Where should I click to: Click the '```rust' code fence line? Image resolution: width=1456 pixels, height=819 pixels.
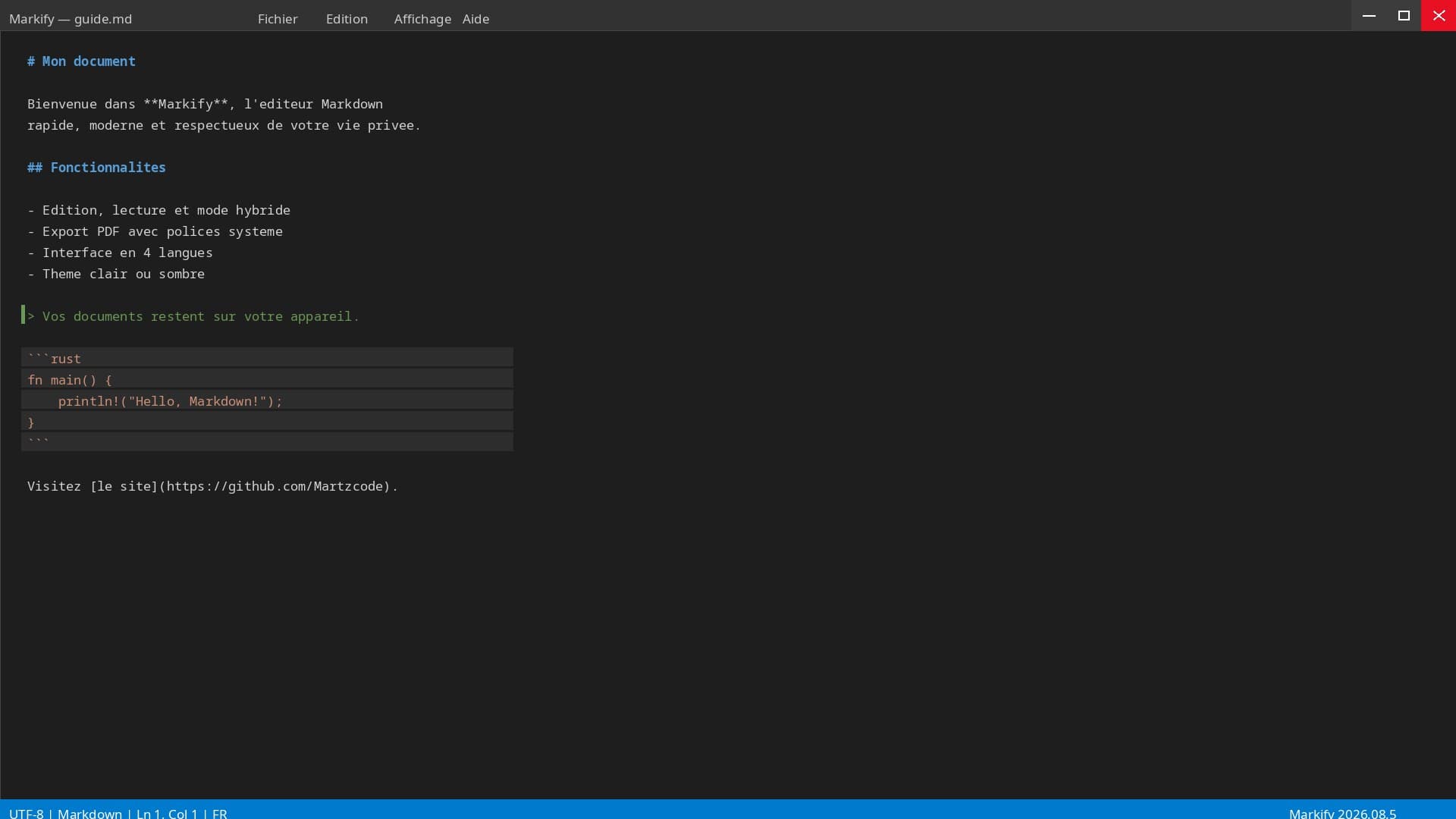coord(267,358)
